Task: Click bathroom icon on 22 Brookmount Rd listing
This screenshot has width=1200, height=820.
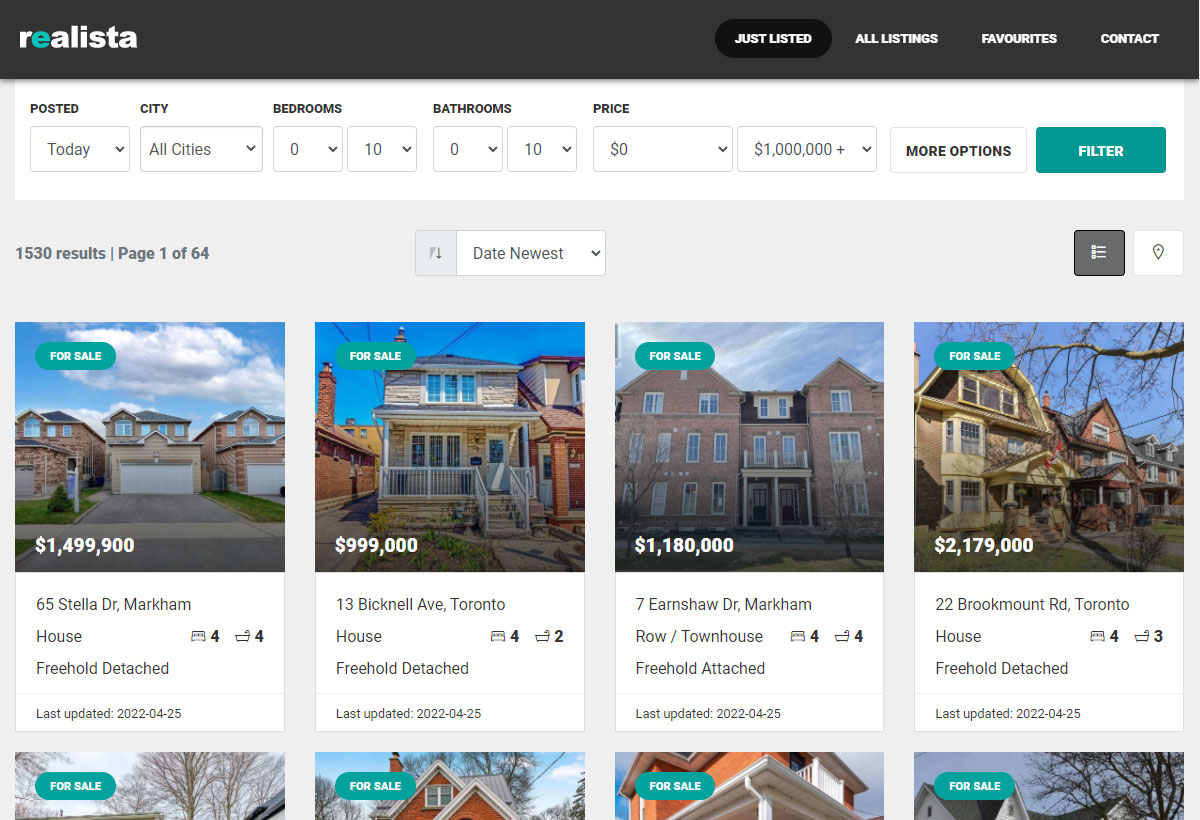Action: (x=1142, y=636)
